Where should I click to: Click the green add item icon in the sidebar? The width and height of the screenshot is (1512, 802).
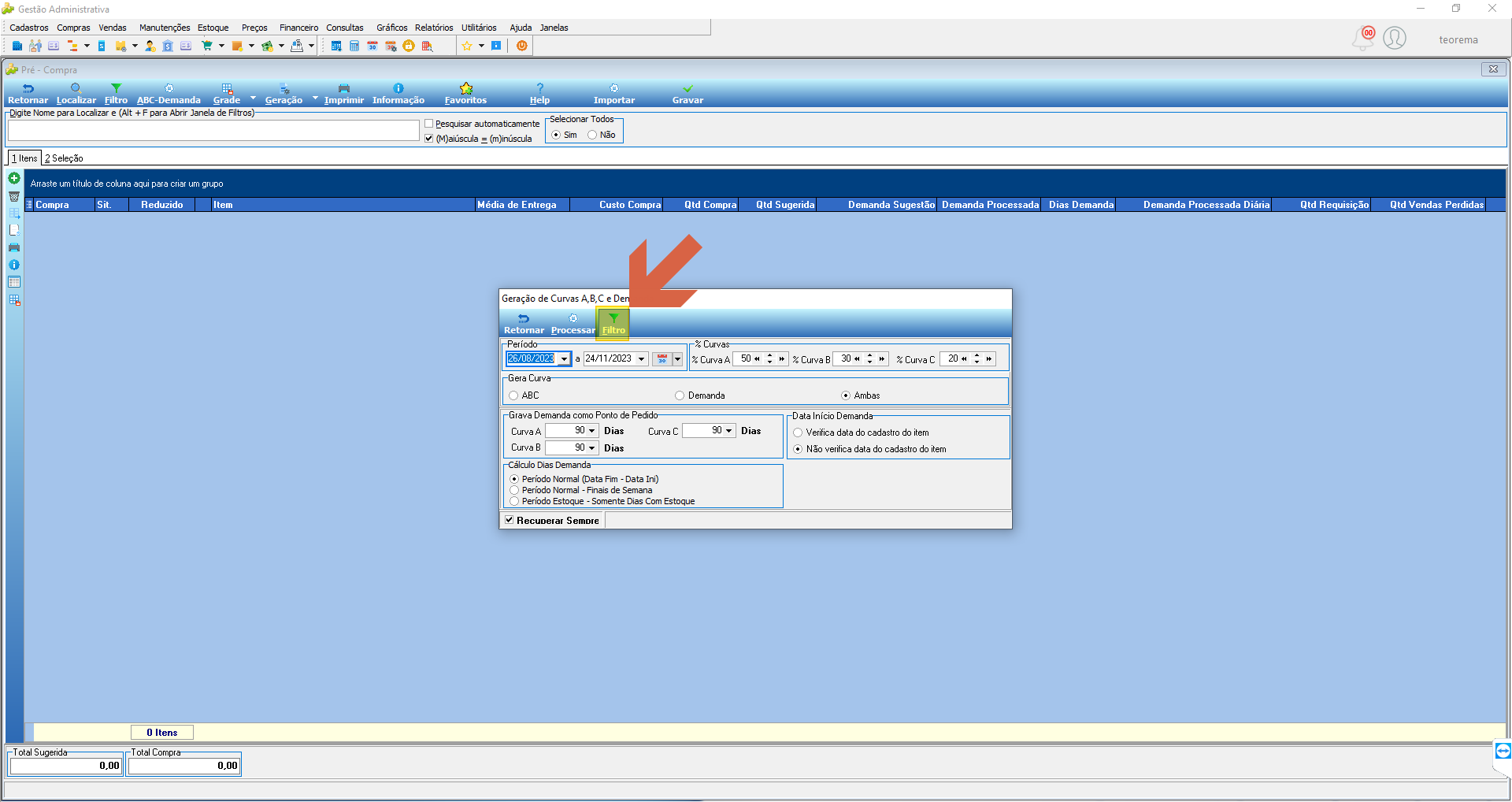click(x=14, y=179)
